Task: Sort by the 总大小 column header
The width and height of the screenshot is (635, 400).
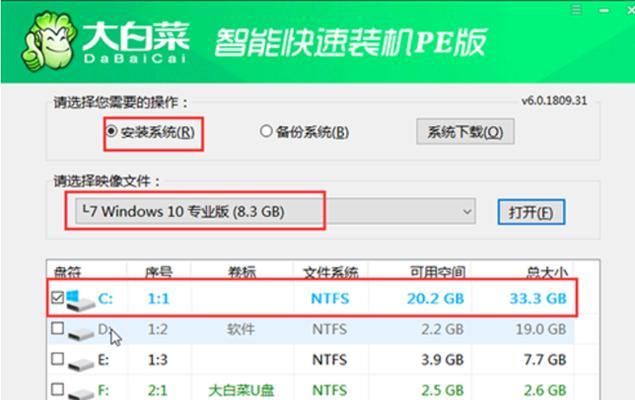Action: [x=547, y=272]
